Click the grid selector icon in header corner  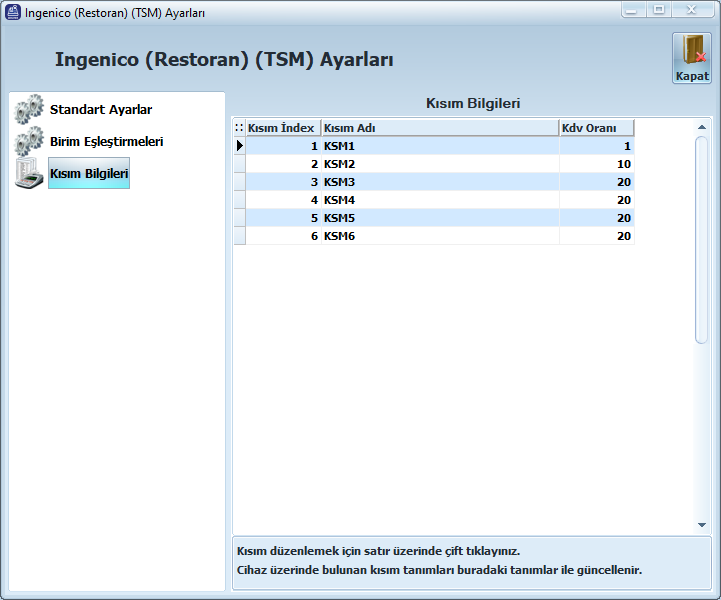pyautogui.click(x=239, y=128)
